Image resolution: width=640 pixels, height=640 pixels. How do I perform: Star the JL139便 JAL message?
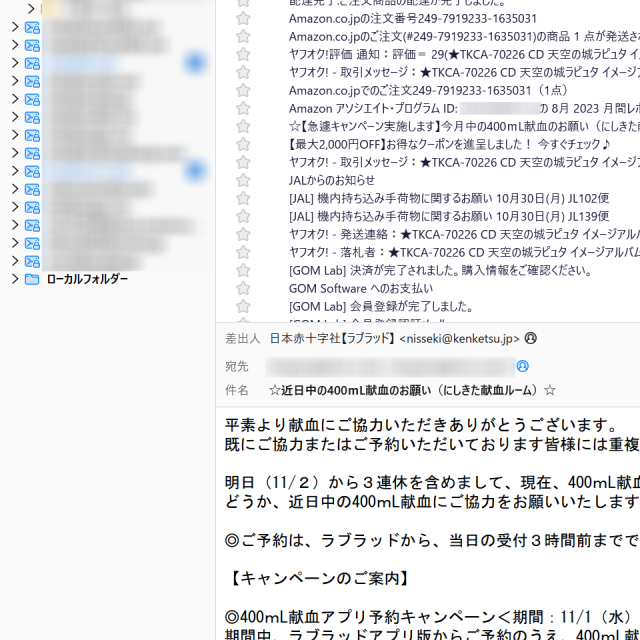[x=243, y=216]
